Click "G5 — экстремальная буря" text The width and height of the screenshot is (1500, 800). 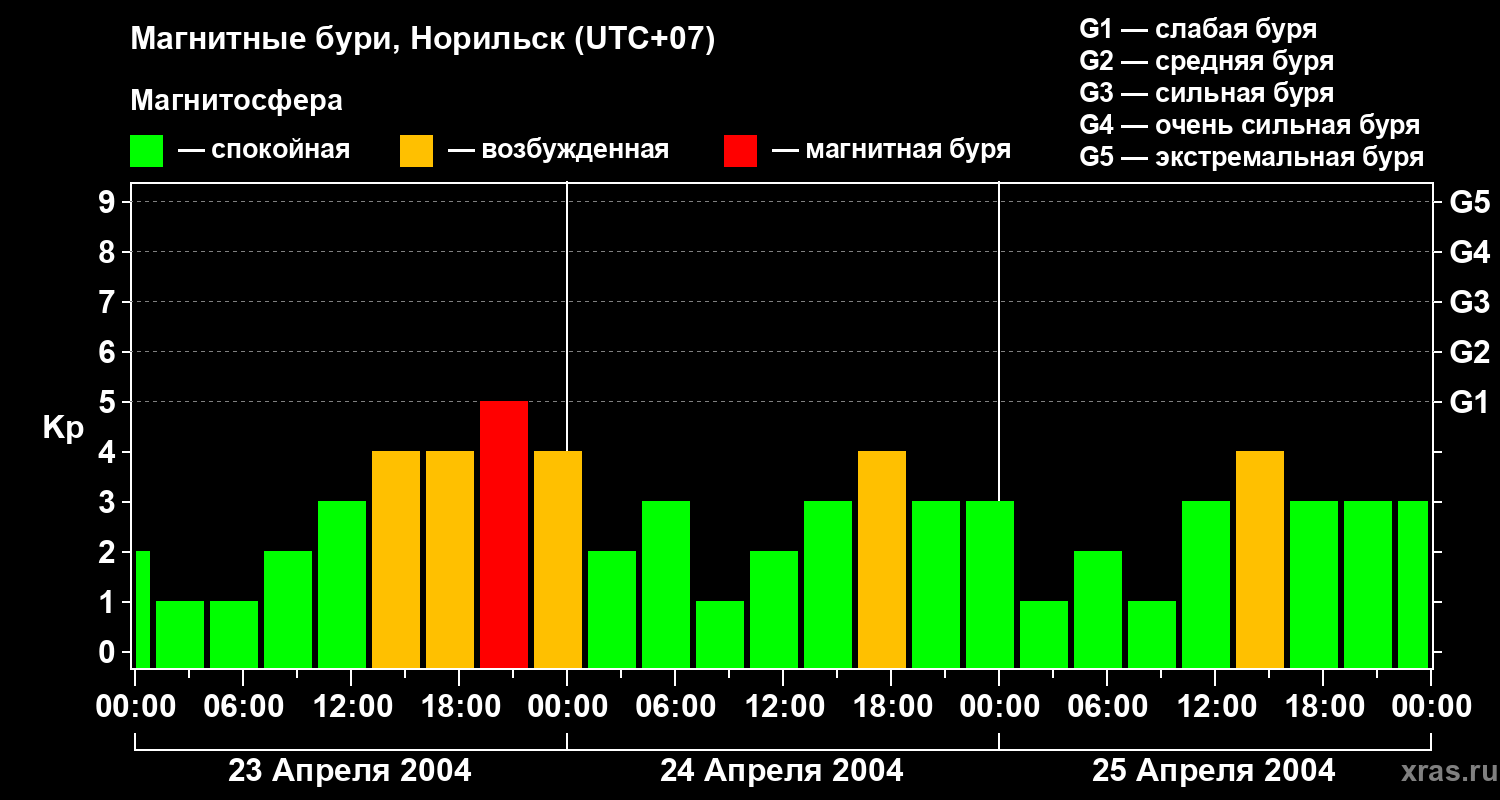tap(1252, 157)
